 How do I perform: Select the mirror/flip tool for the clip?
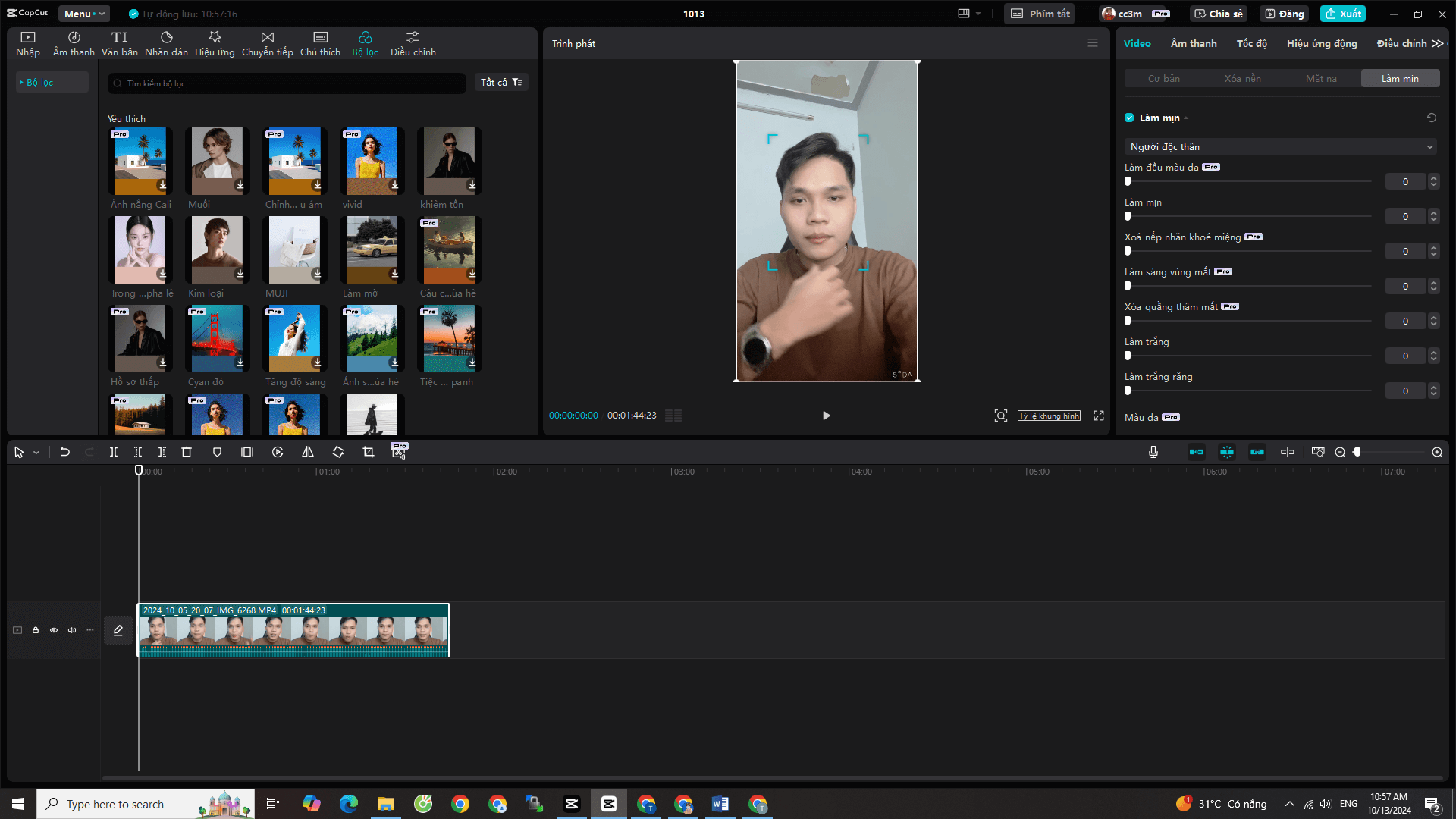point(307,452)
